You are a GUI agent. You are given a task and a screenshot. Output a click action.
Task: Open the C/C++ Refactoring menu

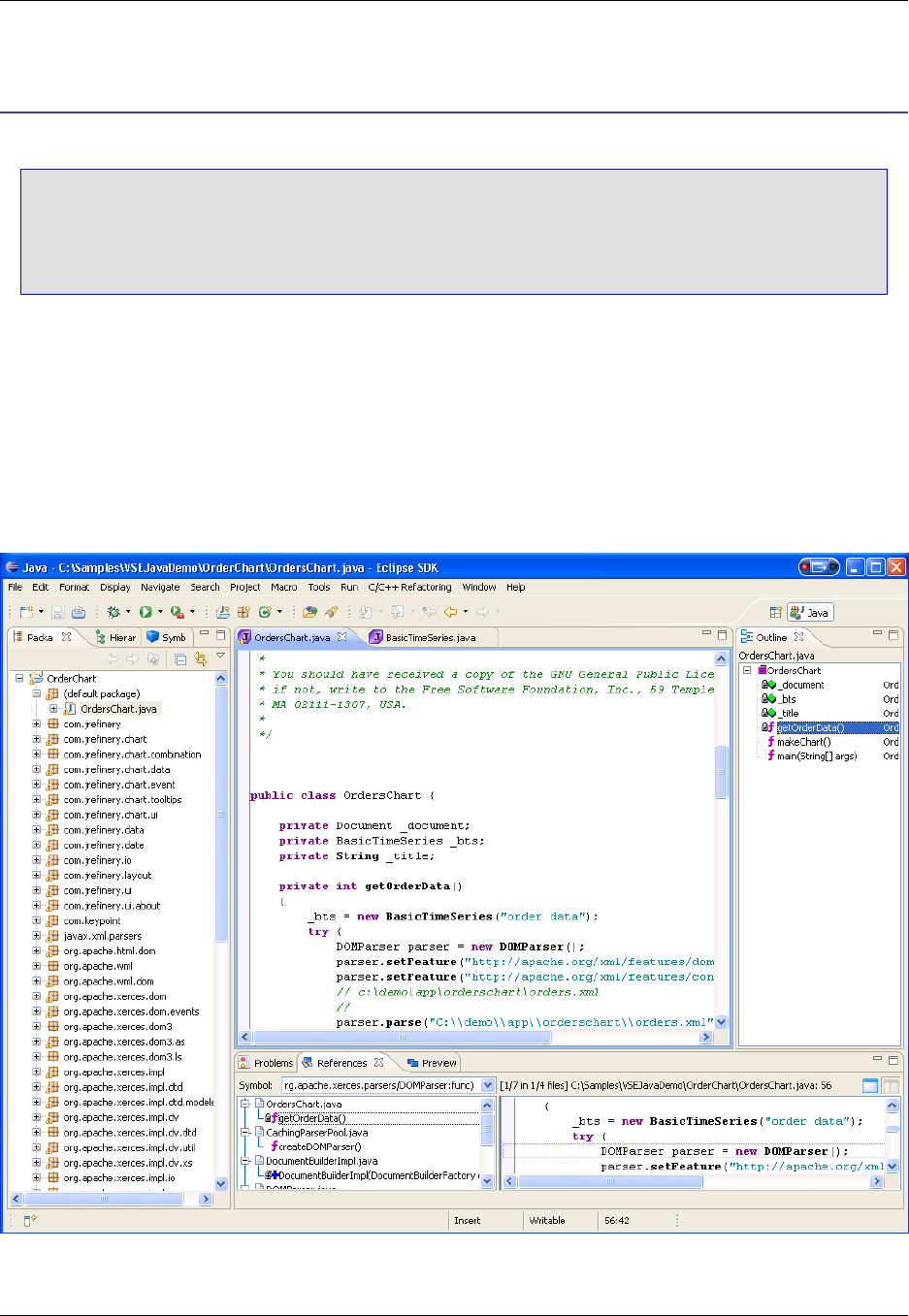[x=409, y=587]
